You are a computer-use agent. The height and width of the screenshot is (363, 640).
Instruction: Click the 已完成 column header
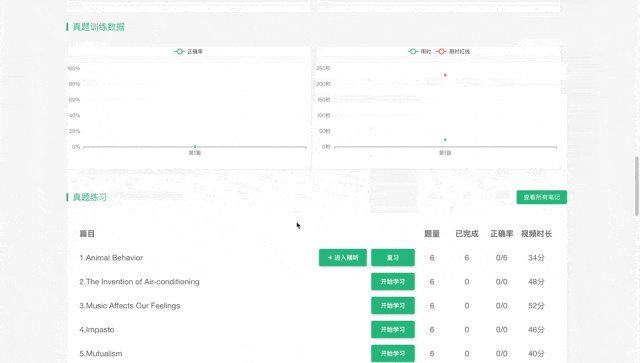pyautogui.click(x=467, y=234)
